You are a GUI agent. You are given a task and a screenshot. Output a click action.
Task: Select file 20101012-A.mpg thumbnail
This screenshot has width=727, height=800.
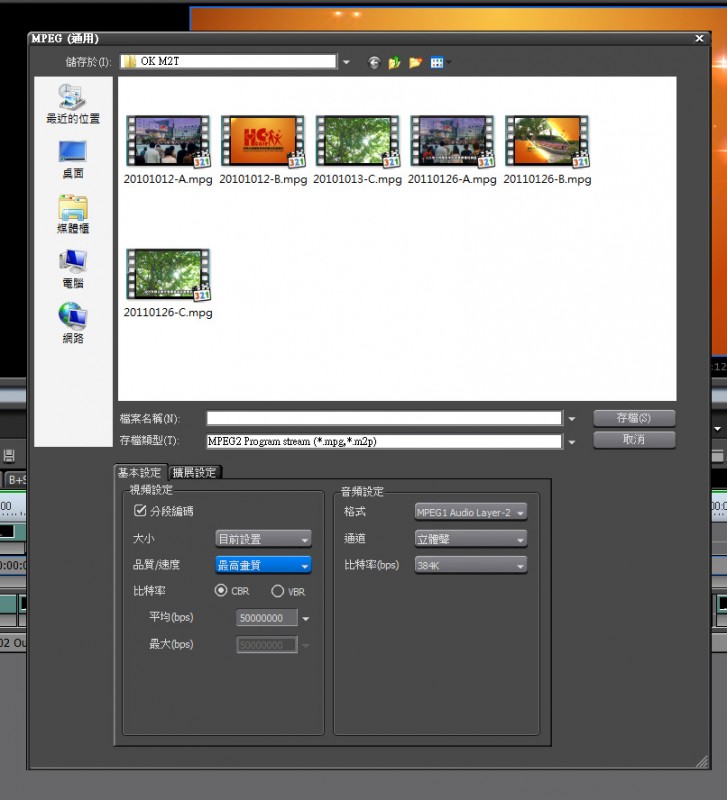coord(168,141)
